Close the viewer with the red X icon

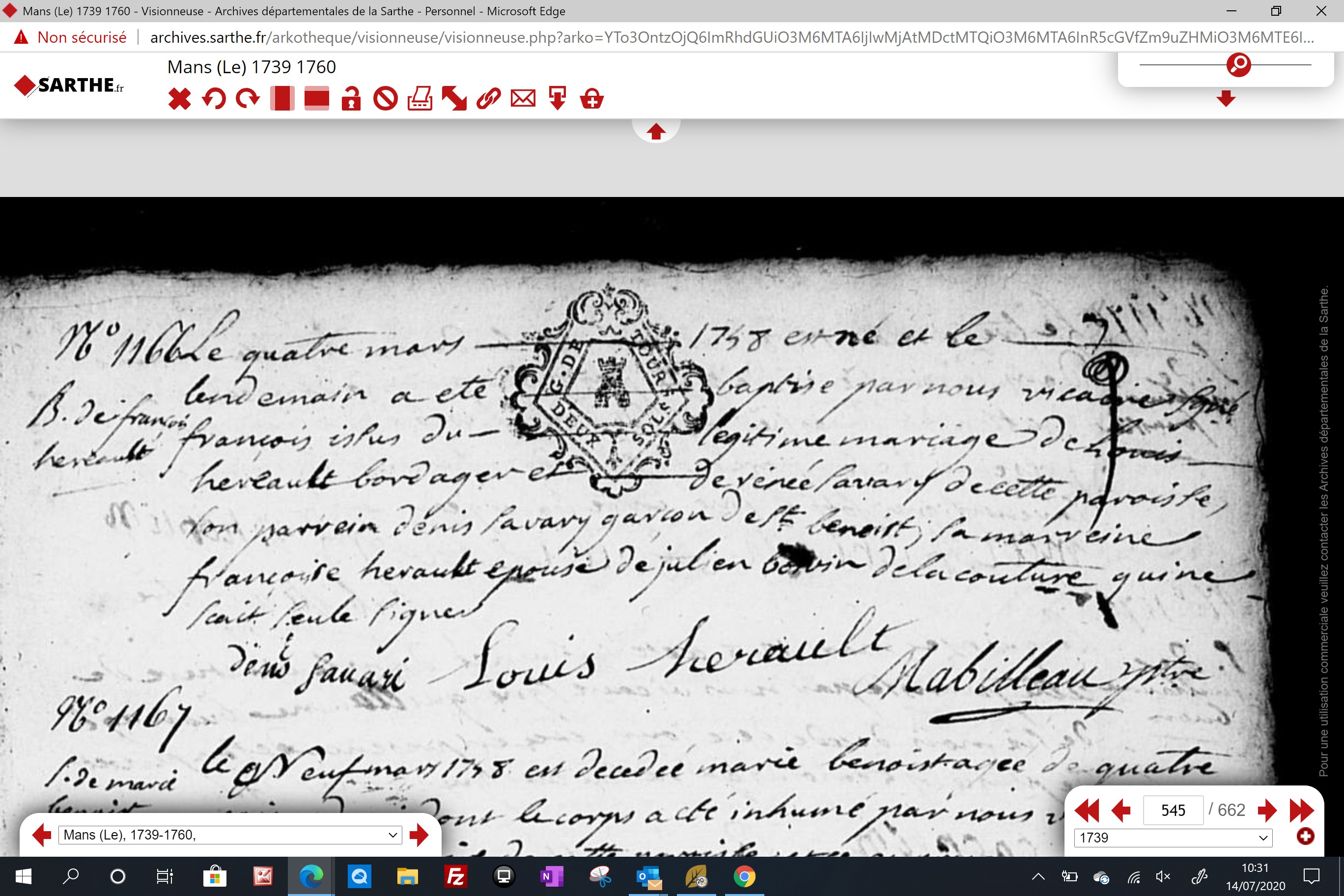pyautogui.click(x=179, y=99)
